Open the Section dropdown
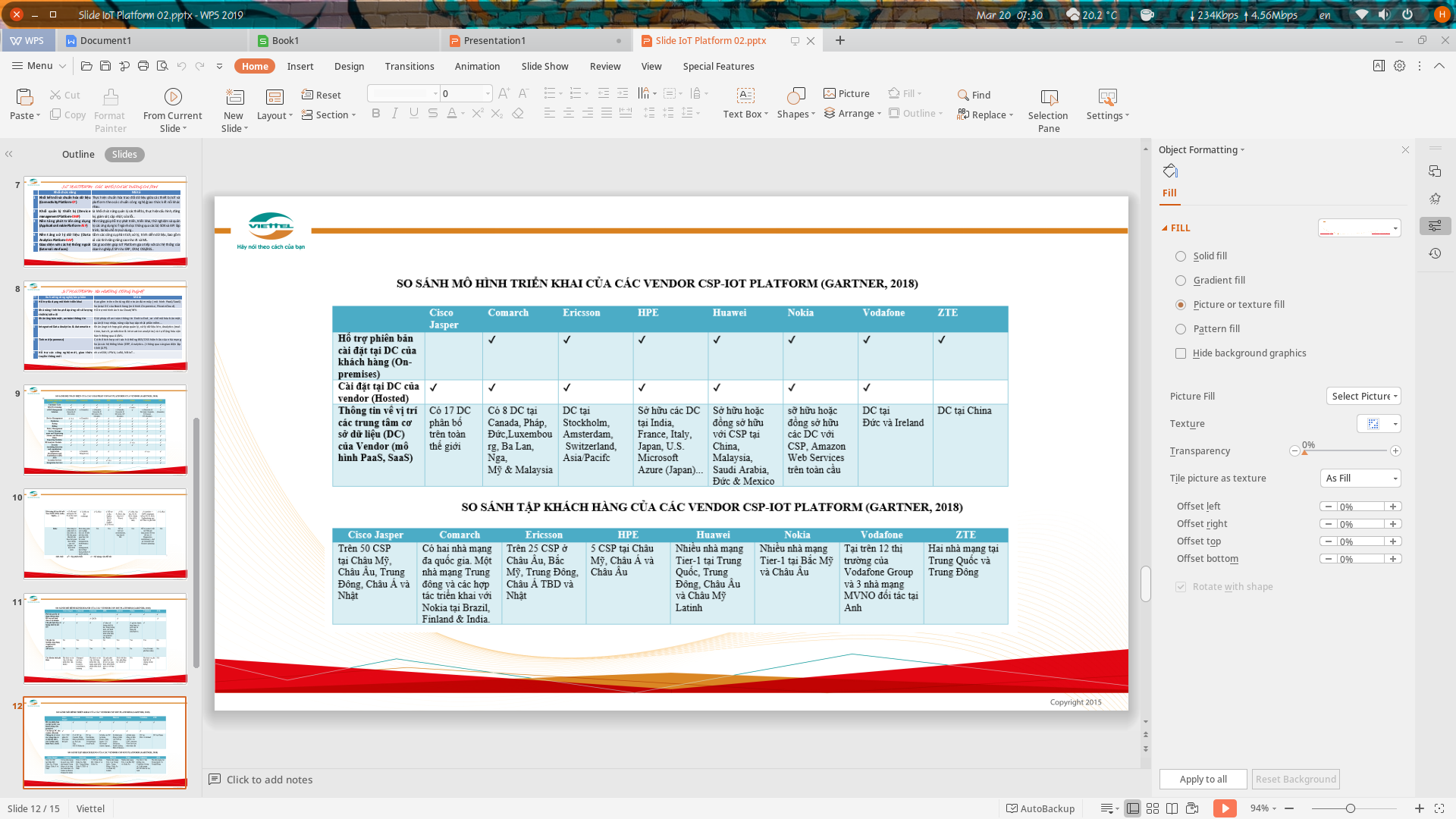 [328, 115]
